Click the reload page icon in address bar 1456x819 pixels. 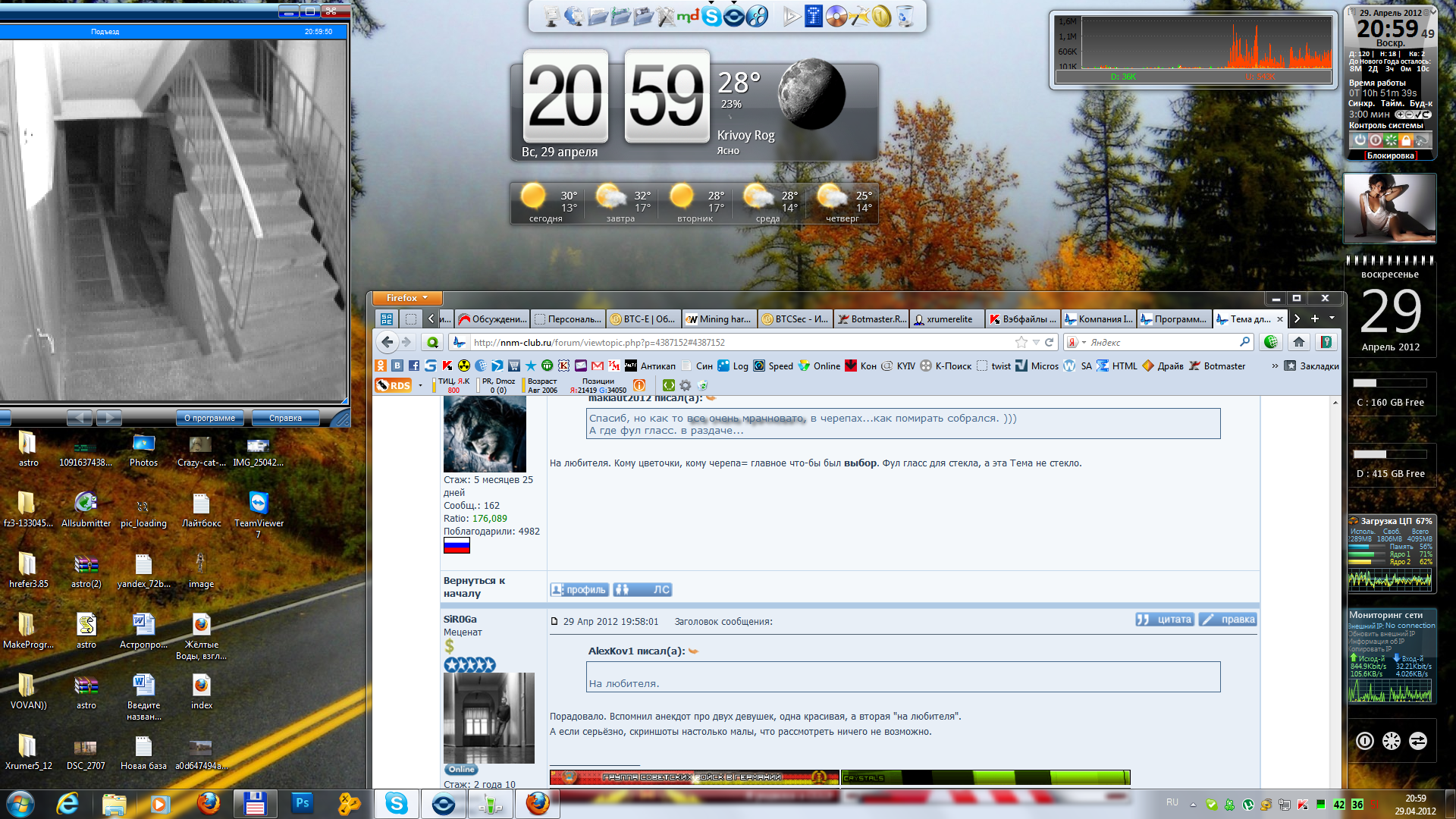[x=1050, y=342]
